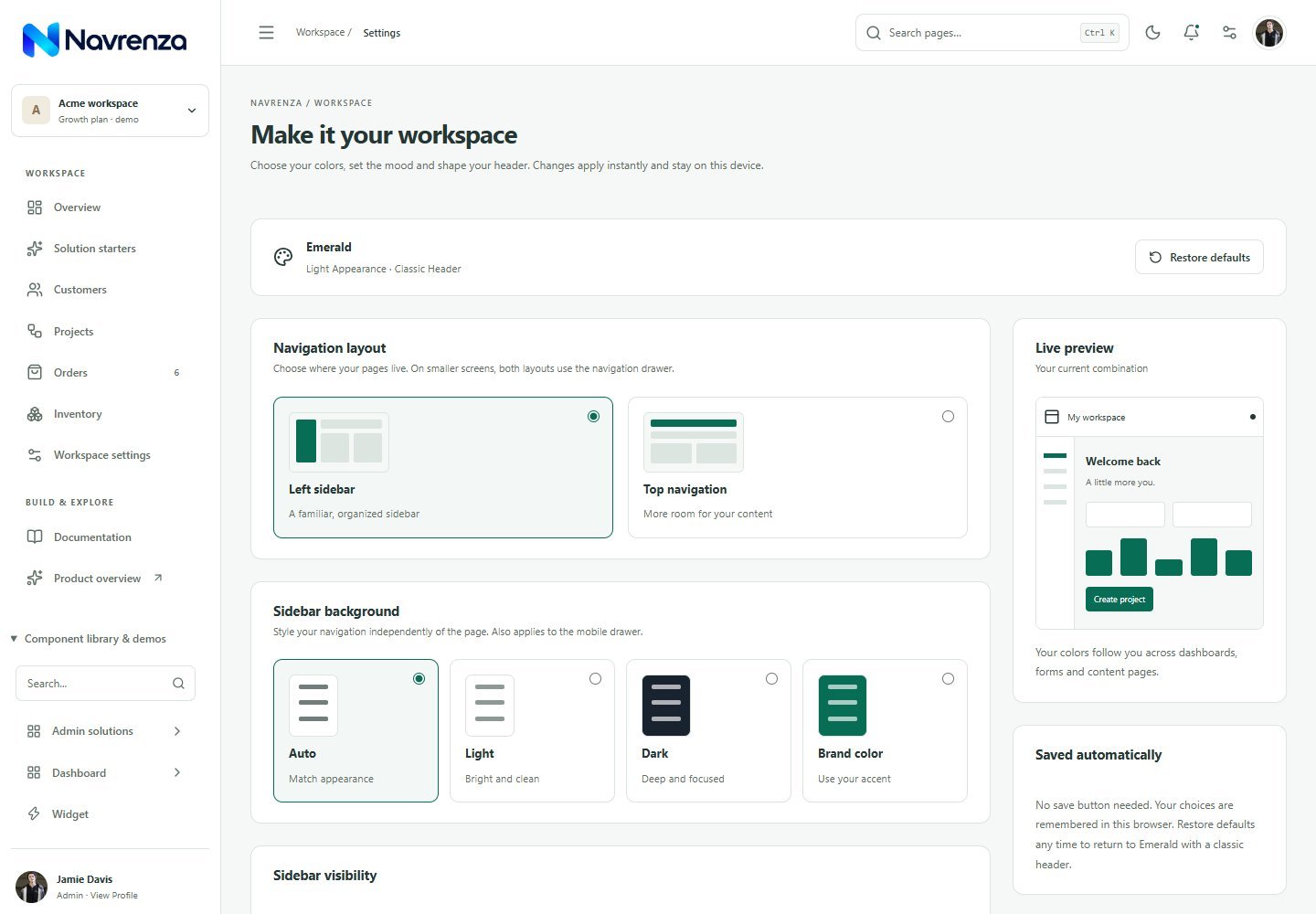This screenshot has height=914, width=1316.
Task: Open Workspace settings menu item
Action: coord(110,455)
